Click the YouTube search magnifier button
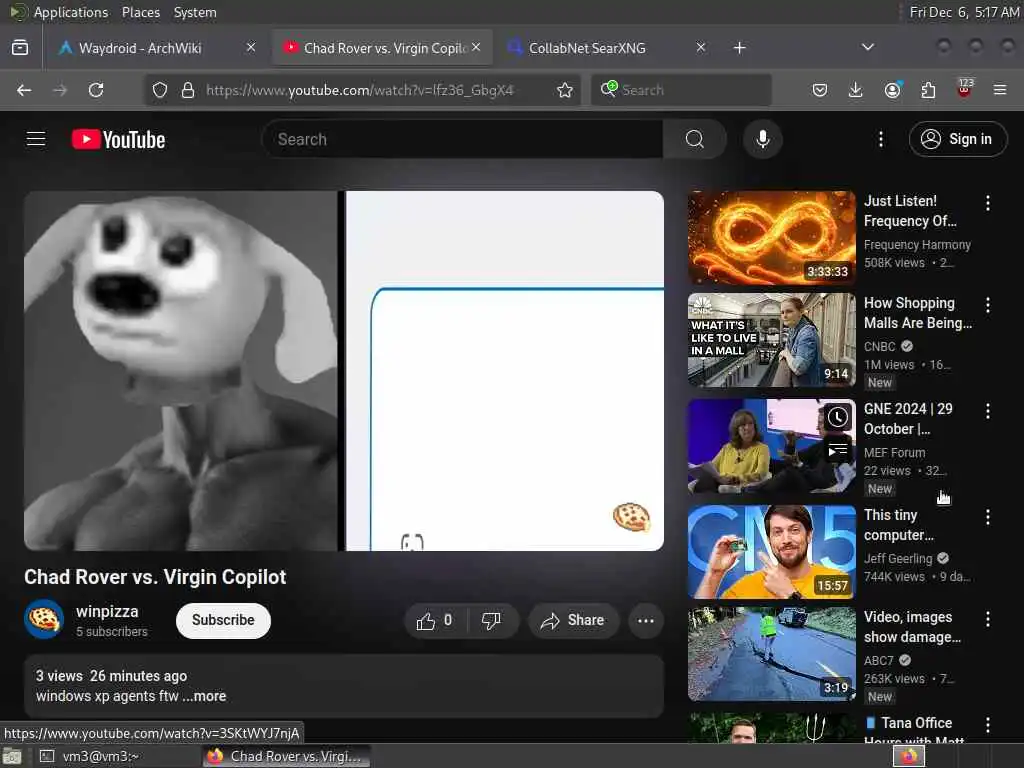1024x768 pixels. [x=695, y=139]
